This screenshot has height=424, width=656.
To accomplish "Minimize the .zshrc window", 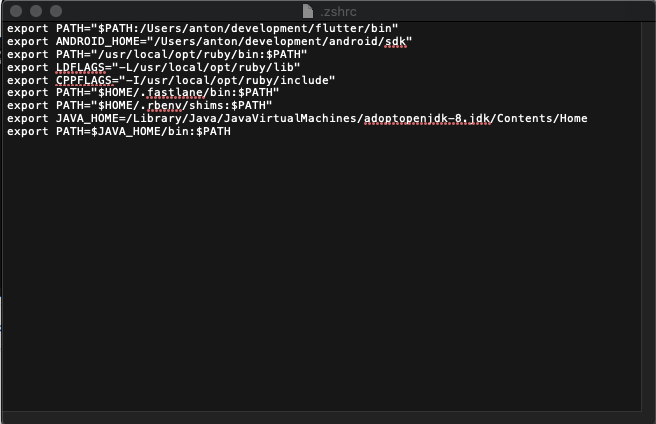I will pos(36,10).
